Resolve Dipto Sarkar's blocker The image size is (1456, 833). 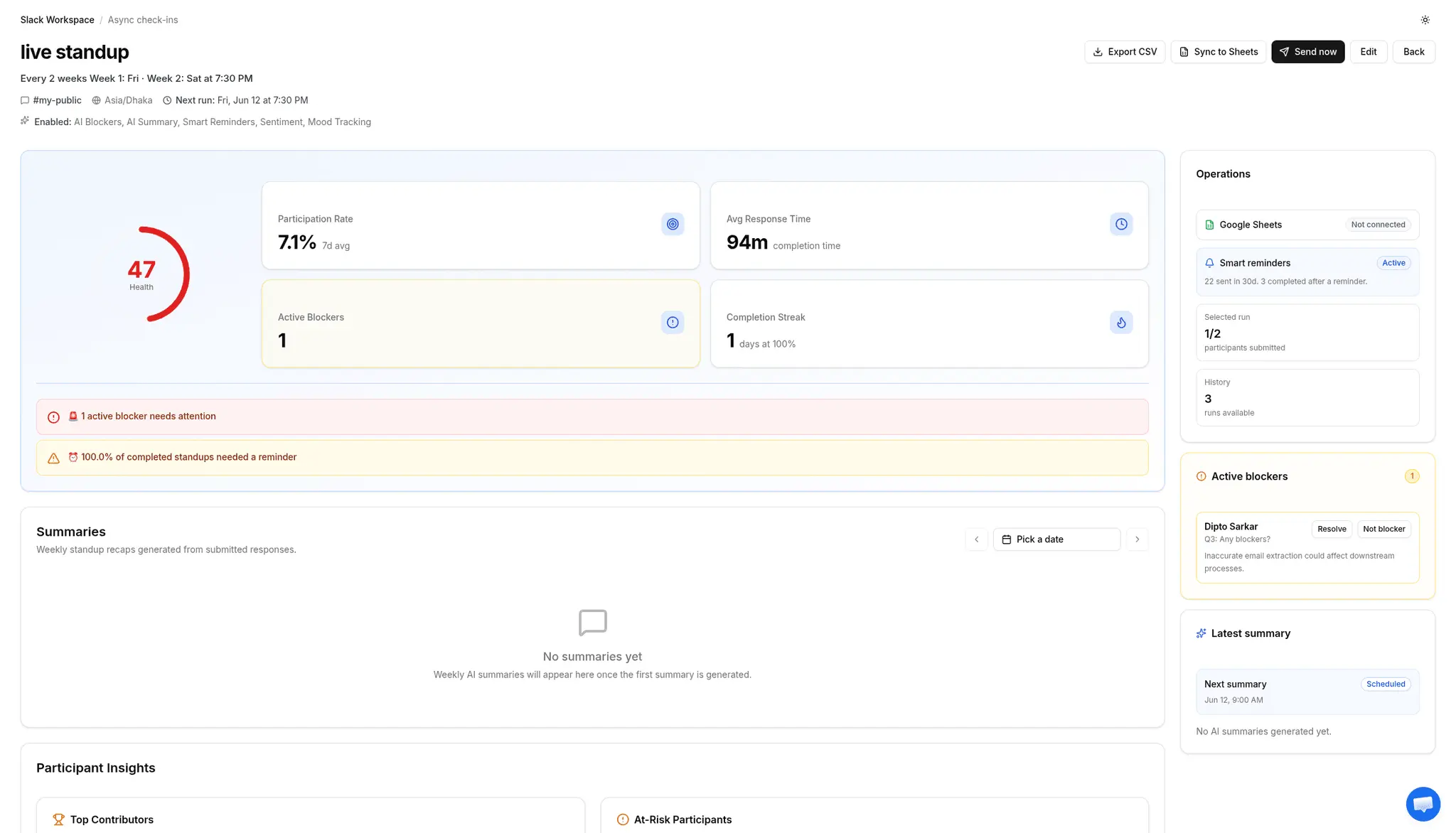pyautogui.click(x=1332, y=529)
